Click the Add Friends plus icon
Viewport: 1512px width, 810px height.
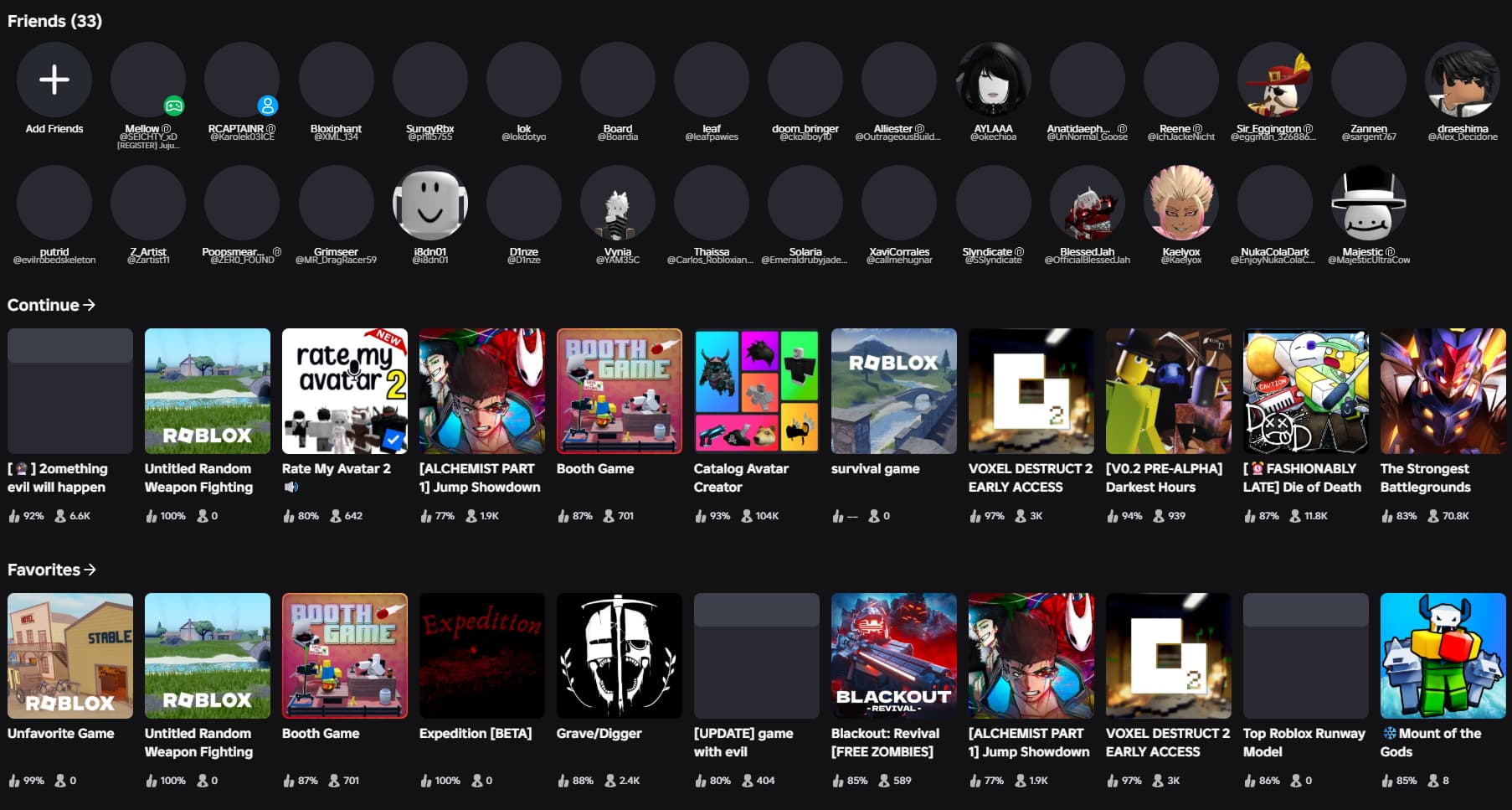(x=54, y=80)
